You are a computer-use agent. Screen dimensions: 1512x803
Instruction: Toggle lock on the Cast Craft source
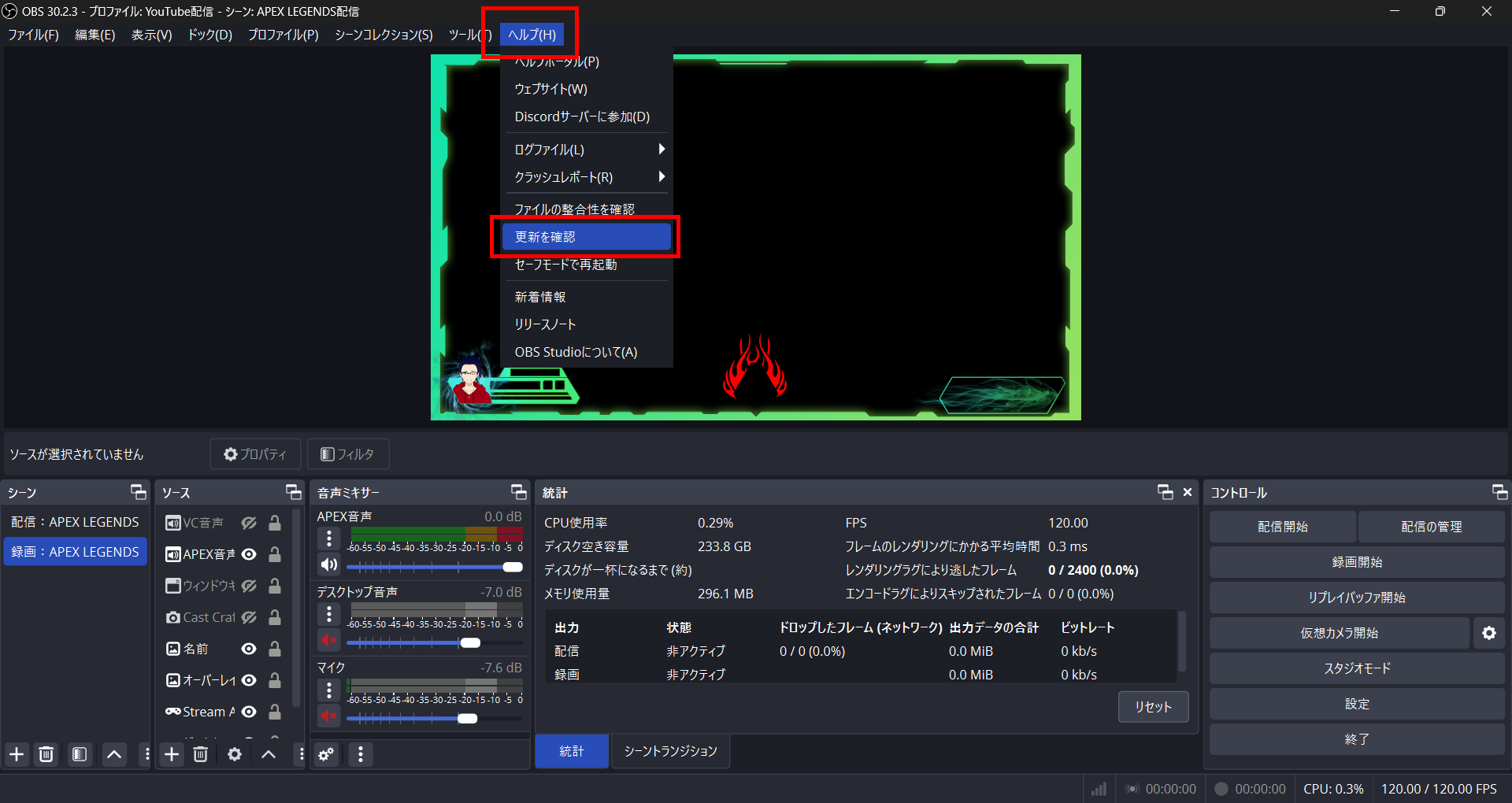[275, 617]
